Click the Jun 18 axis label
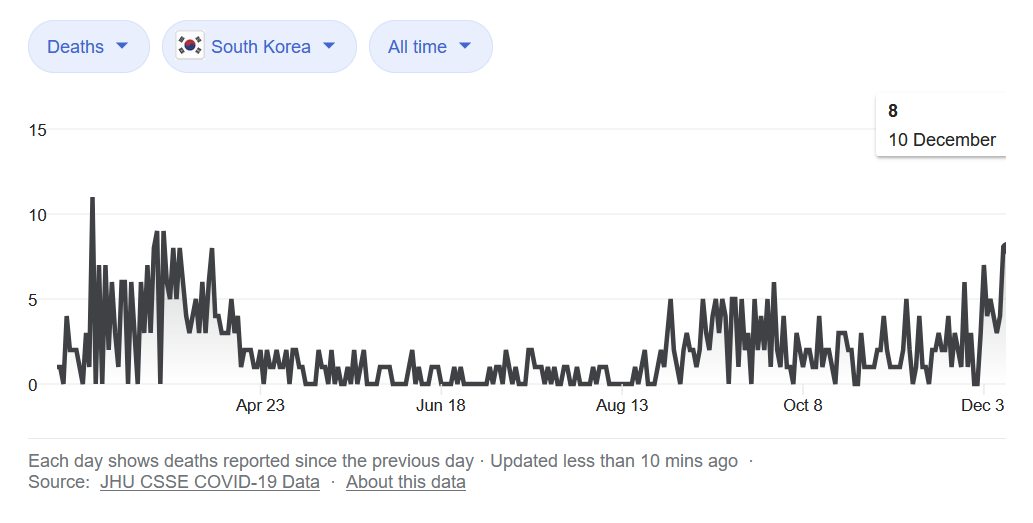Screen dimensions: 1033x523 [x=441, y=405]
